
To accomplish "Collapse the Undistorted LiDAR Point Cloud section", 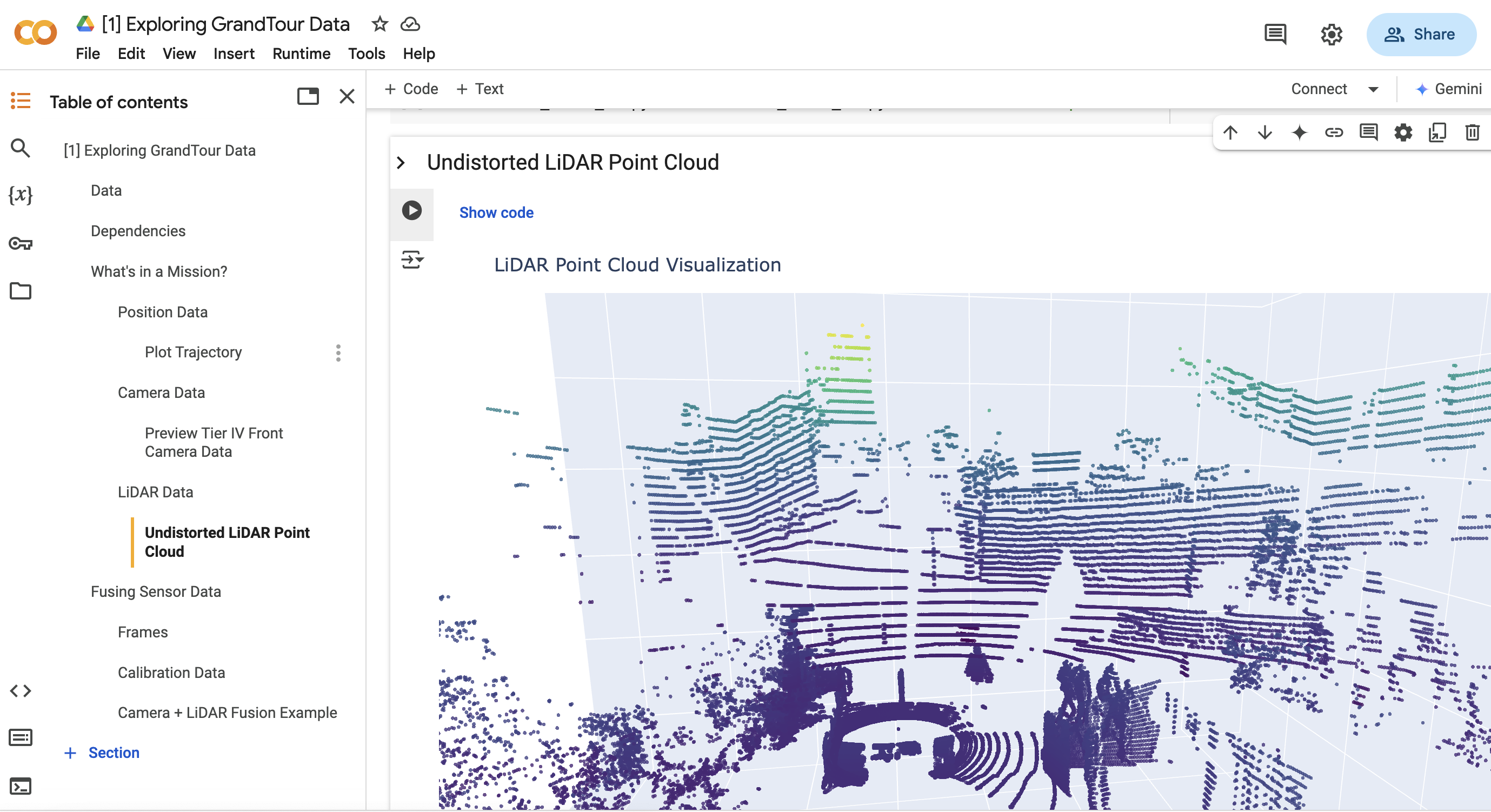I will 401,163.
